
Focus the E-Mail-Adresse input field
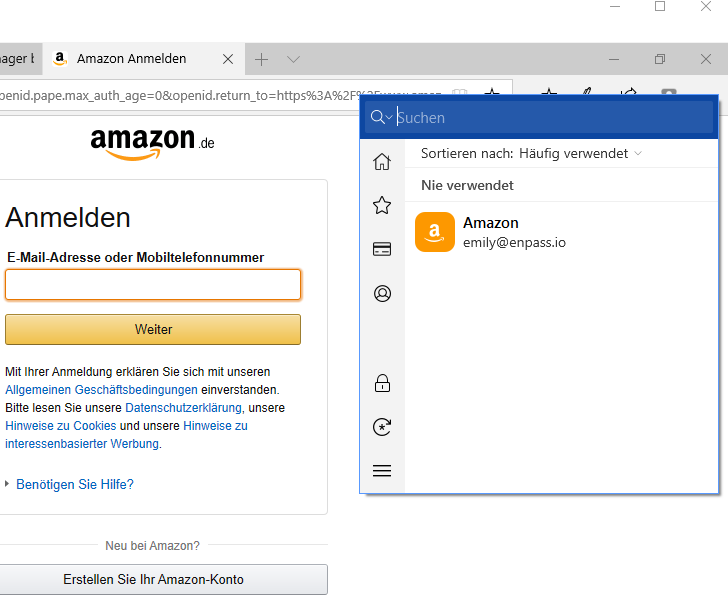click(x=153, y=285)
